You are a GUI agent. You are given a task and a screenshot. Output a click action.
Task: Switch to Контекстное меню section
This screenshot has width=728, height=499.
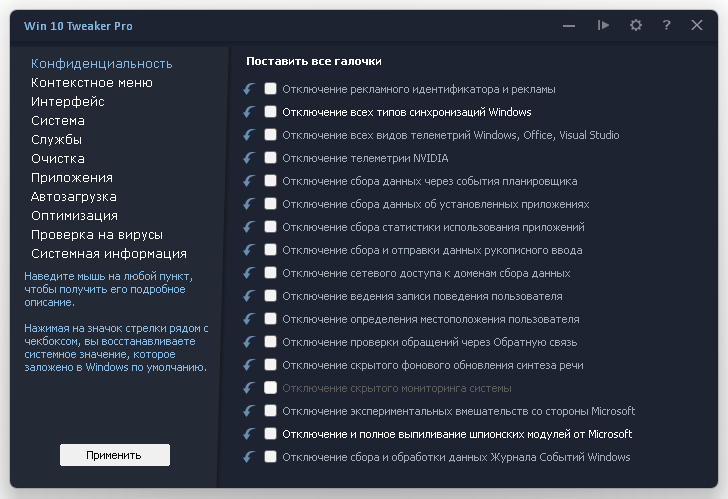[92, 83]
